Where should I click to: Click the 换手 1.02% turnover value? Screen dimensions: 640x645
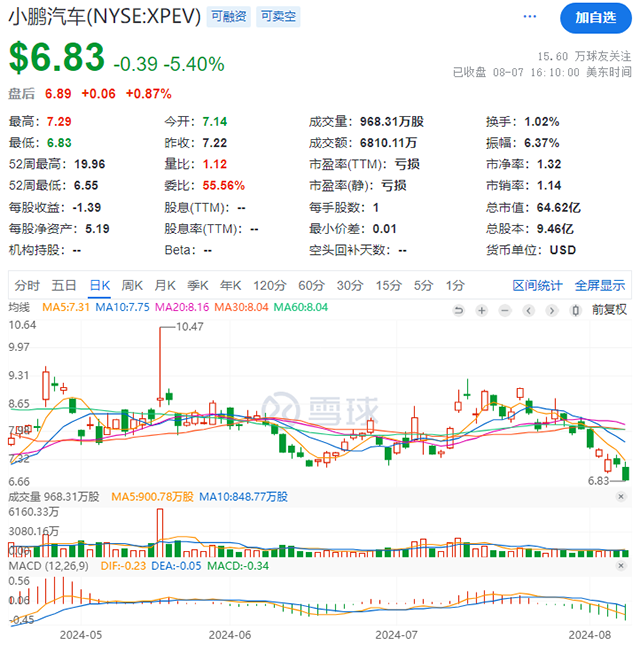tap(542, 122)
